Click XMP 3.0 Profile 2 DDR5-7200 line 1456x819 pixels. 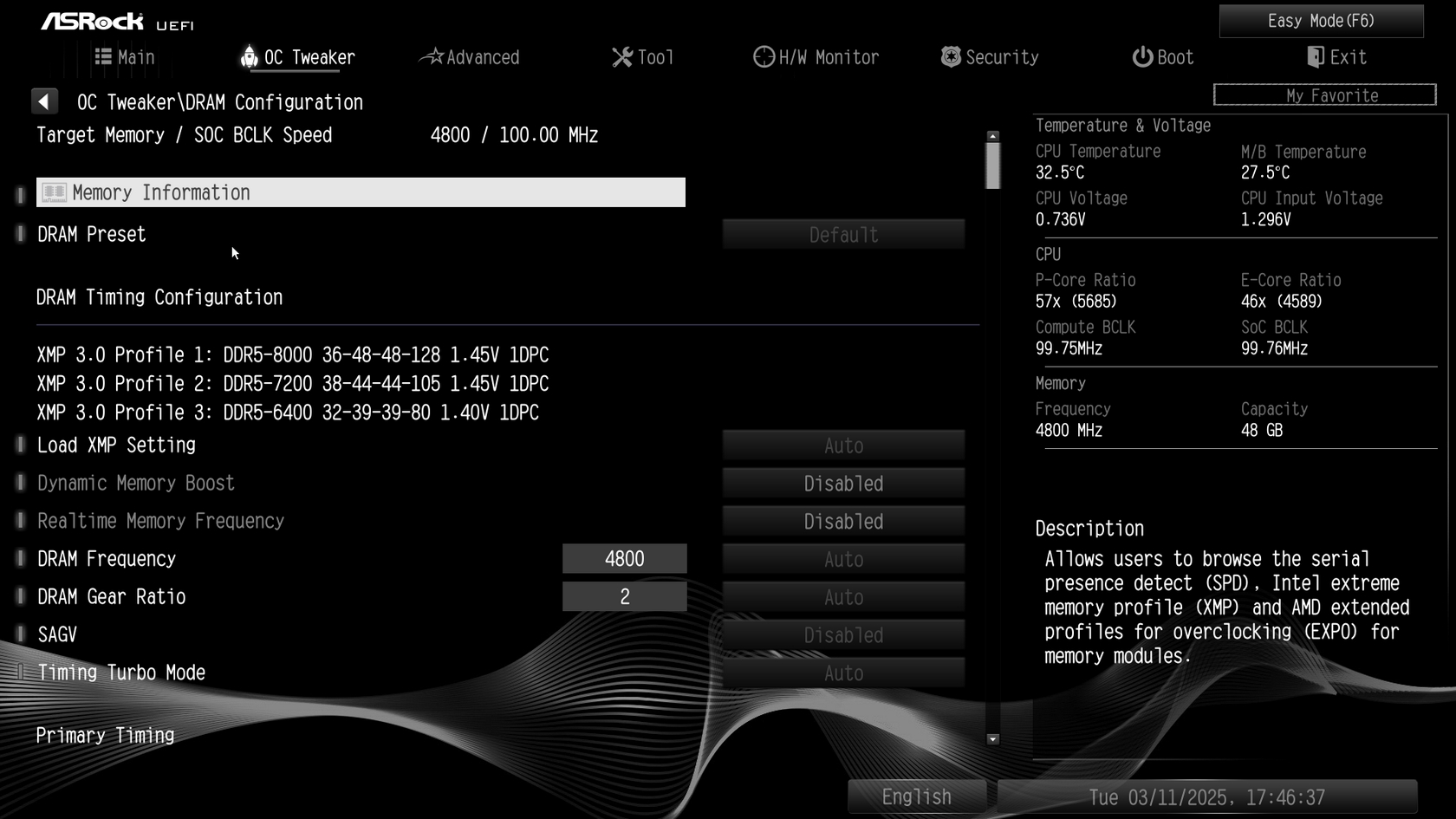click(293, 384)
